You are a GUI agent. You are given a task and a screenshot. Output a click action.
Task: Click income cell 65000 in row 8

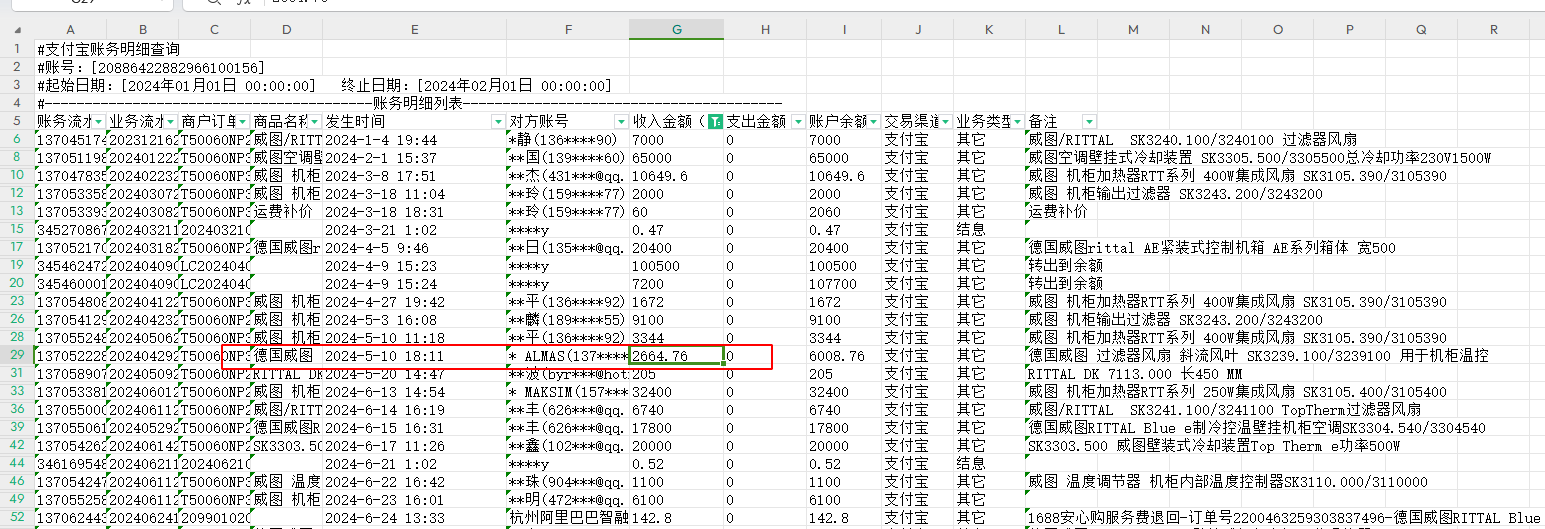676,157
